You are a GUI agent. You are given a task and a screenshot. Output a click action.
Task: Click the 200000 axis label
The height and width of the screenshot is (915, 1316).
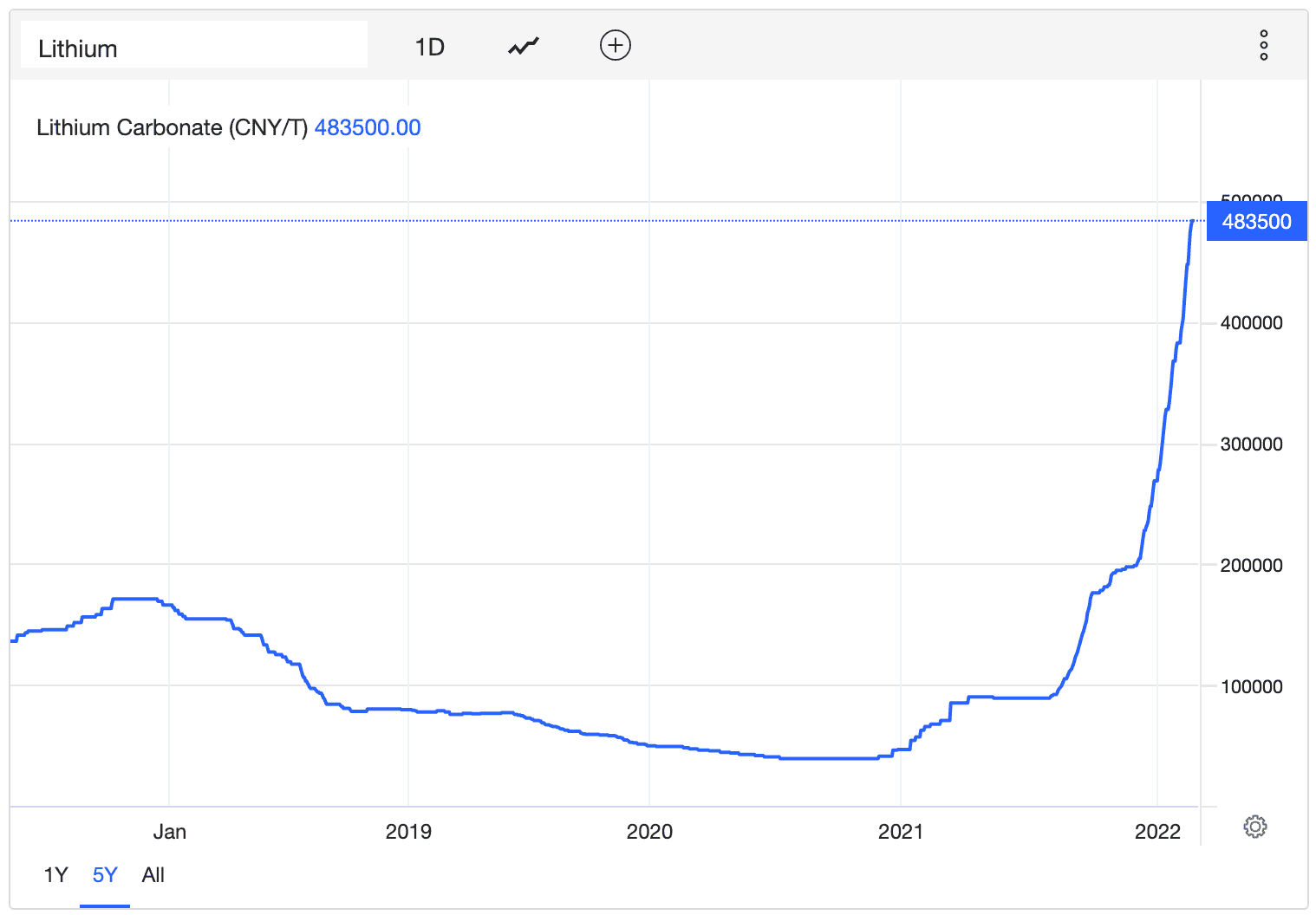1251,566
